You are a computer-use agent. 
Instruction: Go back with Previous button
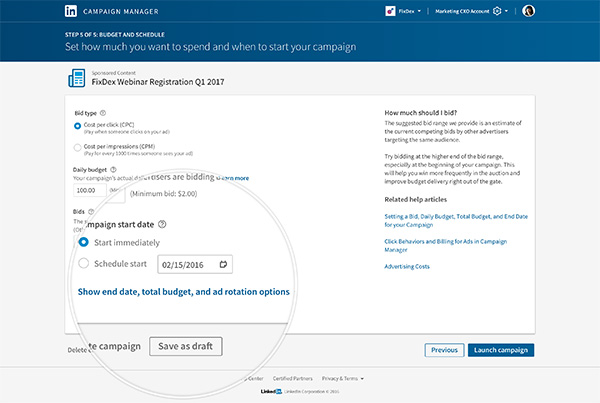coord(444,350)
